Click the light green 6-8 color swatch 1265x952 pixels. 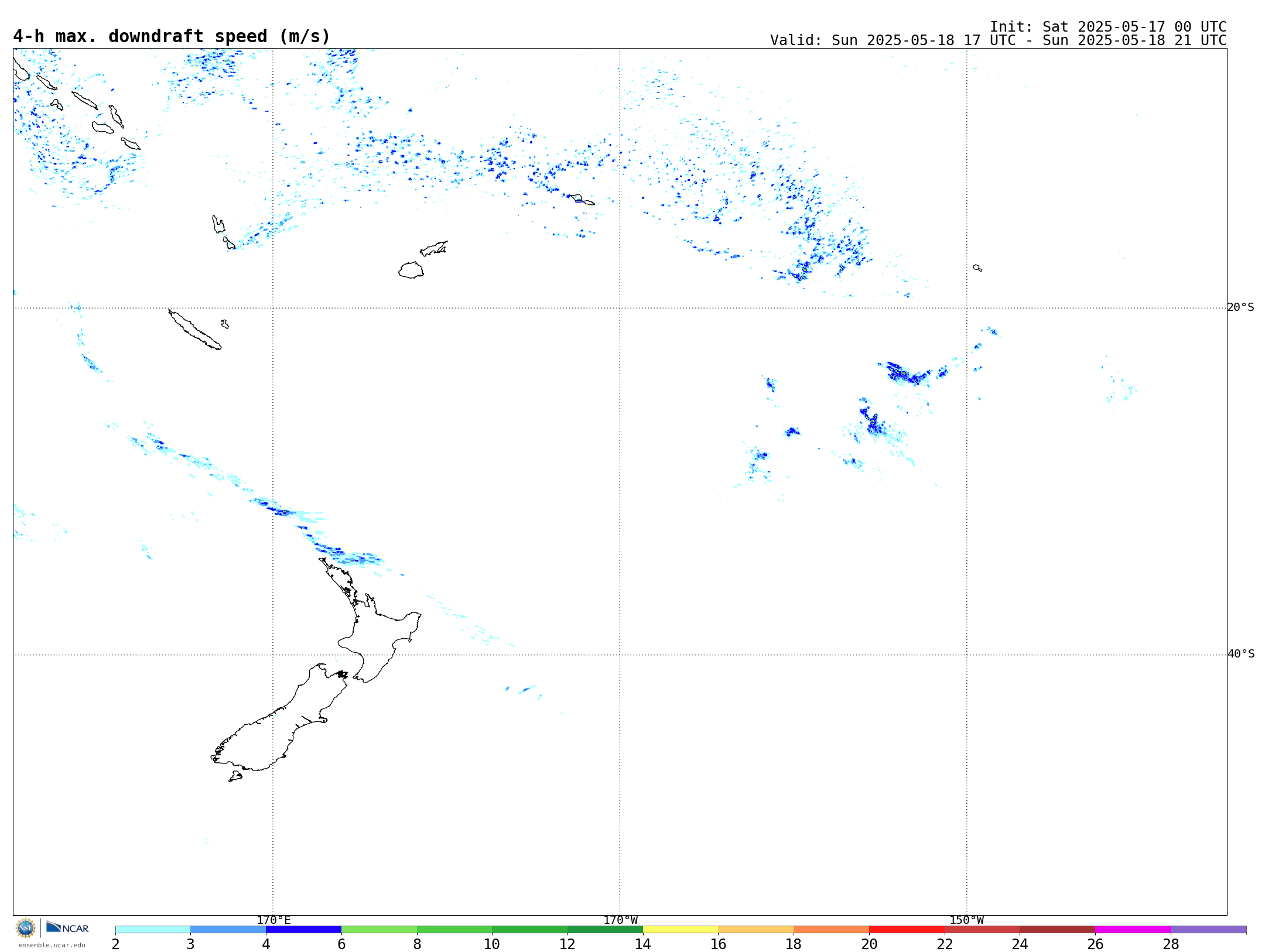pyautogui.click(x=379, y=930)
